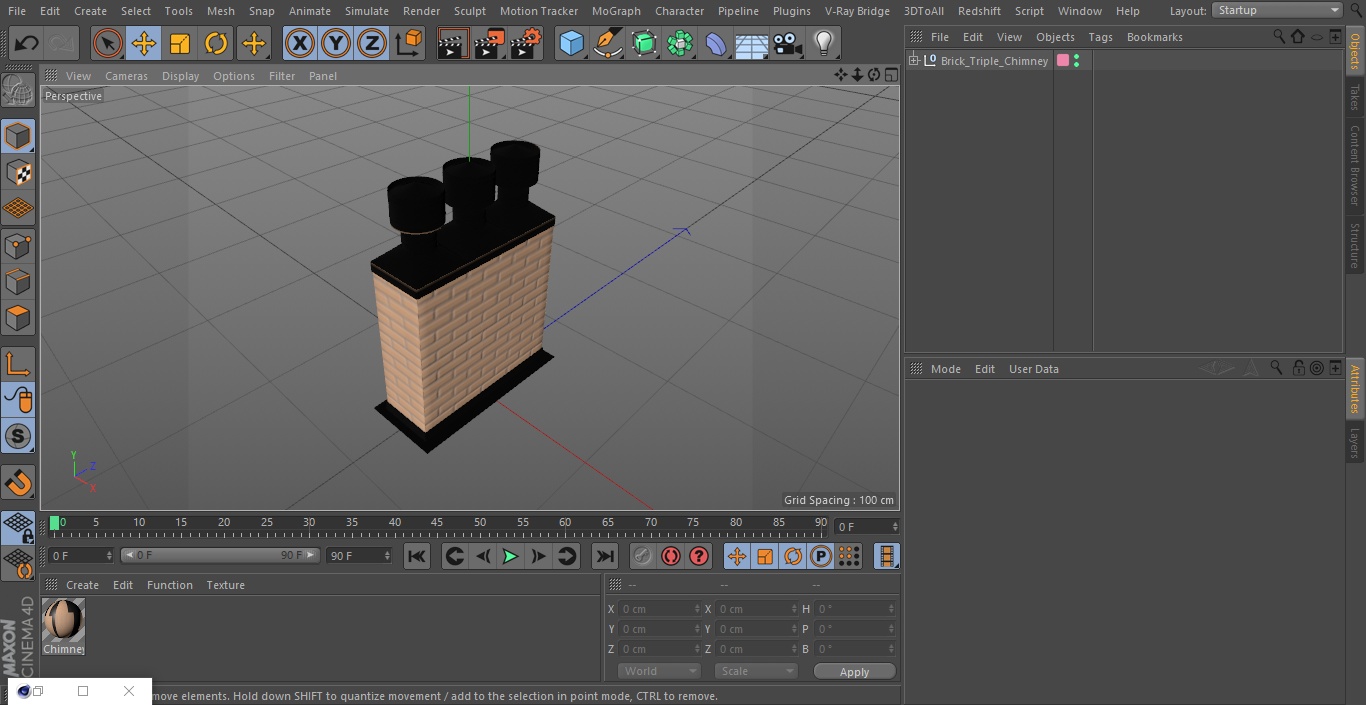This screenshot has width=1366, height=705.
Task: Switch coordinate system icon
Action: (409, 44)
